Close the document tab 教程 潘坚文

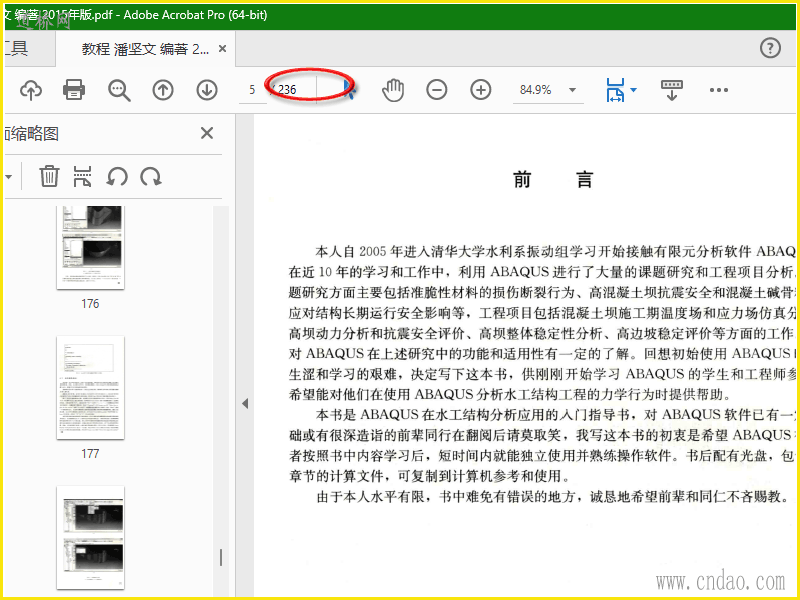(x=222, y=48)
